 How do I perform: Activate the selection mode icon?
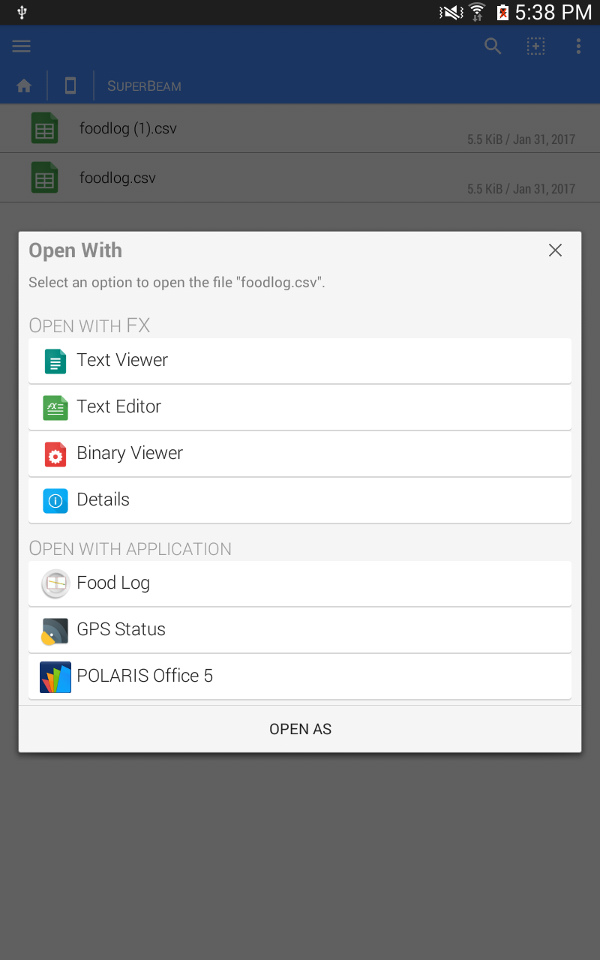[536, 46]
